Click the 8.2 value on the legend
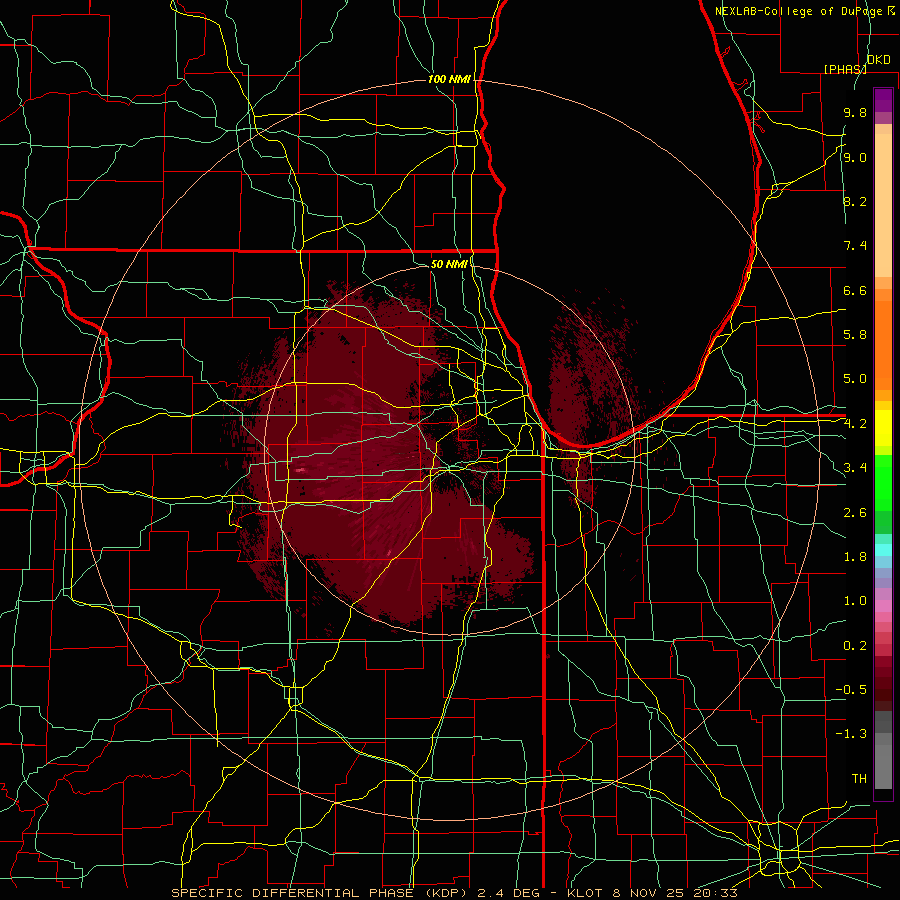 click(x=855, y=201)
